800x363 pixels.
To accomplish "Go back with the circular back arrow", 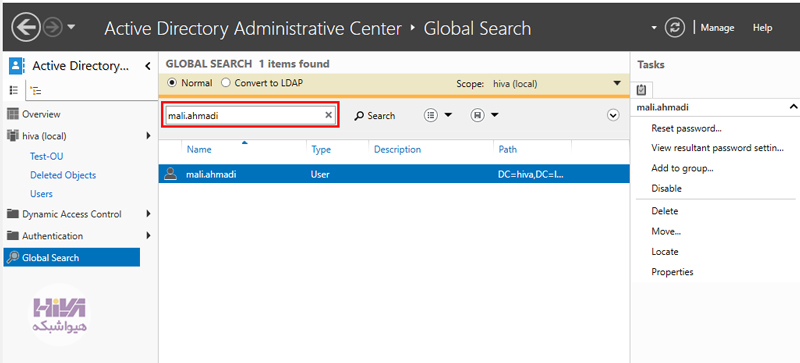I will pos(26,27).
